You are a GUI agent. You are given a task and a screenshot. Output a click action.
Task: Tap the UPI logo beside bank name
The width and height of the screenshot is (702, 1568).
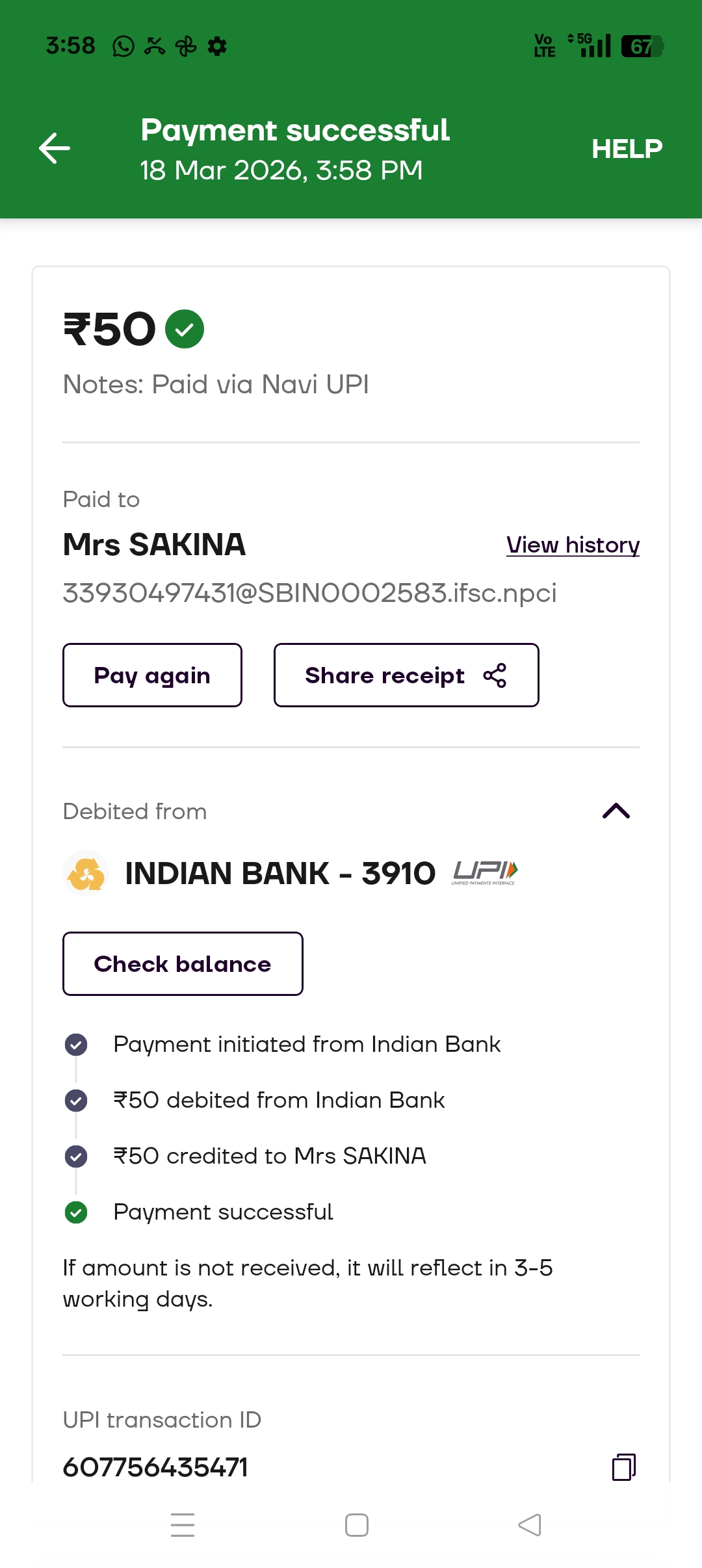click(x=485, y=872)
